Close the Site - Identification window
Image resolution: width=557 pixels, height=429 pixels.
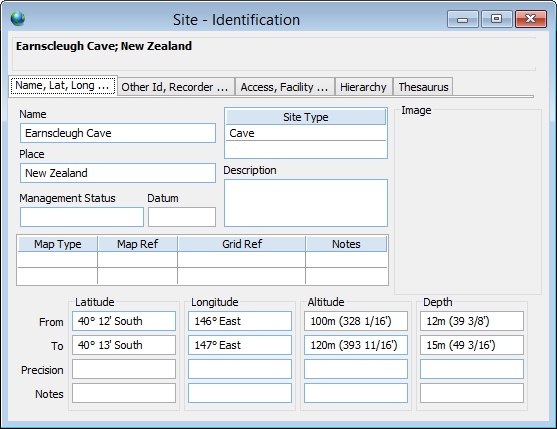tap(531, 19)
